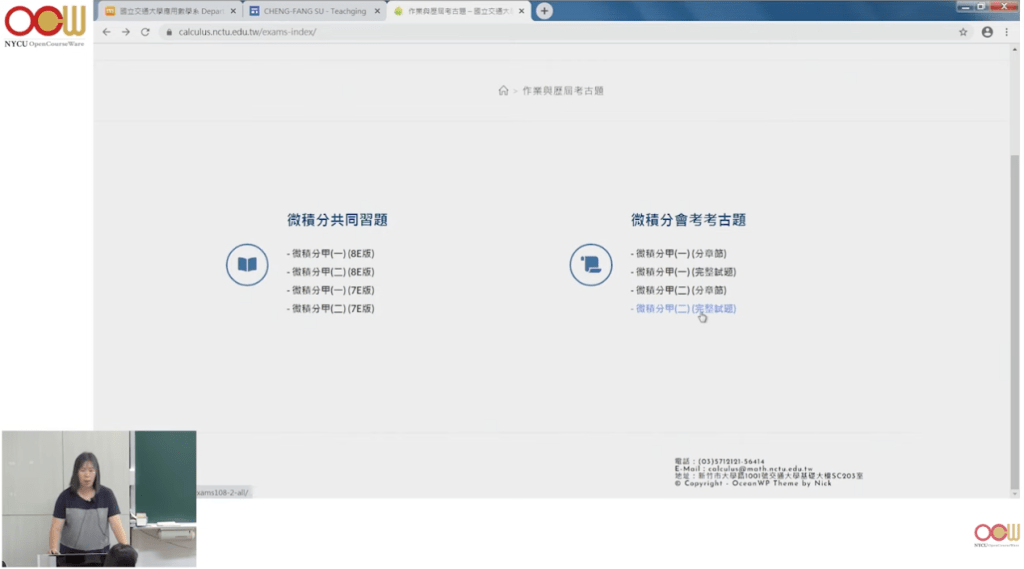This screenshot has width=1024, height=569.
Task: Reload the page with refresh icon
Action: coord(145,32)
